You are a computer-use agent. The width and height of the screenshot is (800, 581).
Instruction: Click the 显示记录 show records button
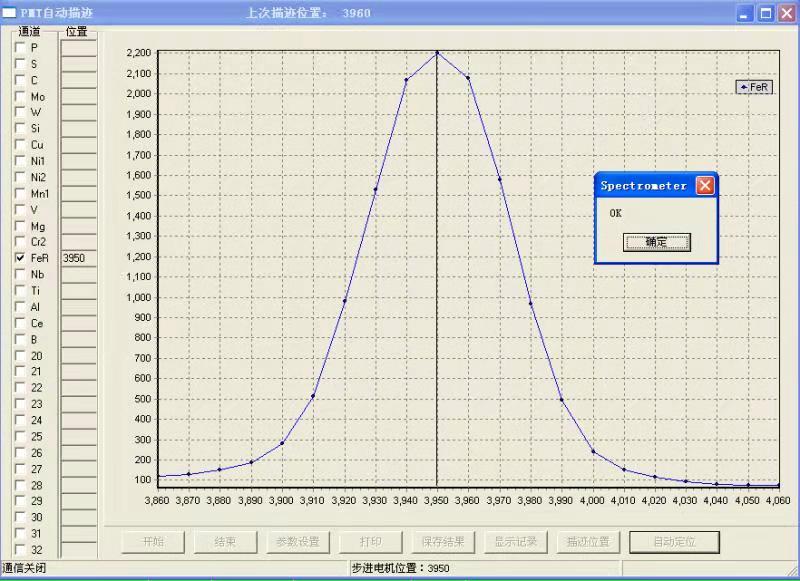point(515,542)
